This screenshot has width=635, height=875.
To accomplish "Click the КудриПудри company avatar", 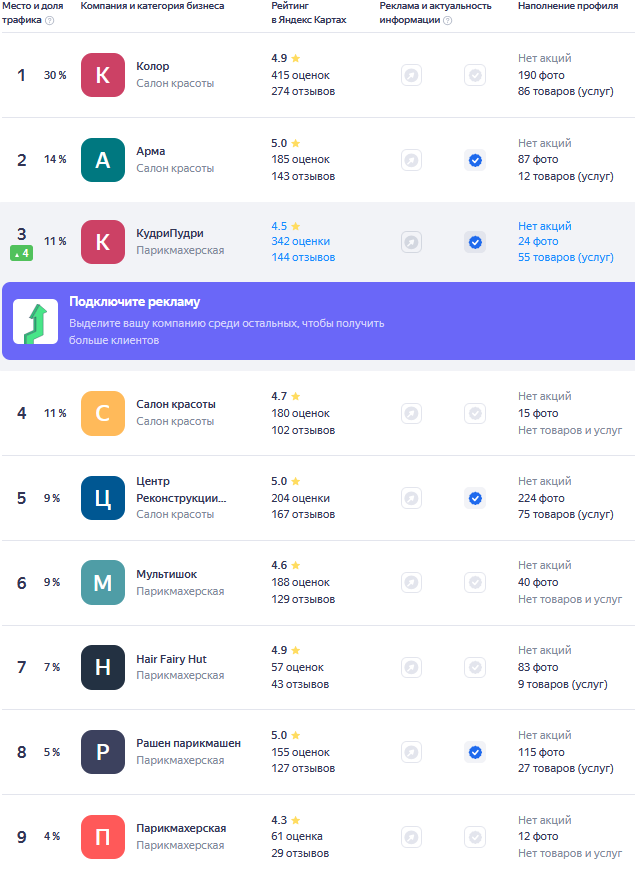I will point(103,242).
